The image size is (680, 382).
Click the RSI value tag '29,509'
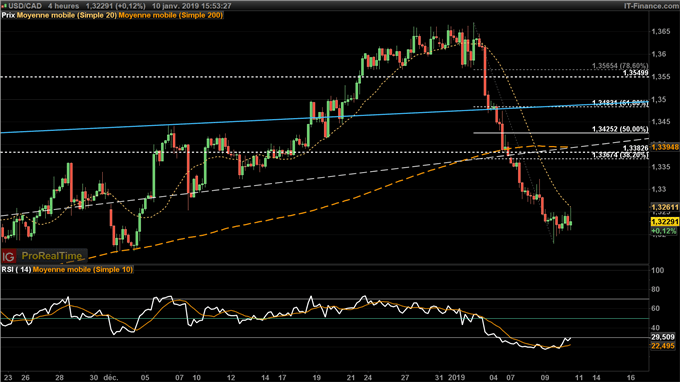(x=663, y=337)
